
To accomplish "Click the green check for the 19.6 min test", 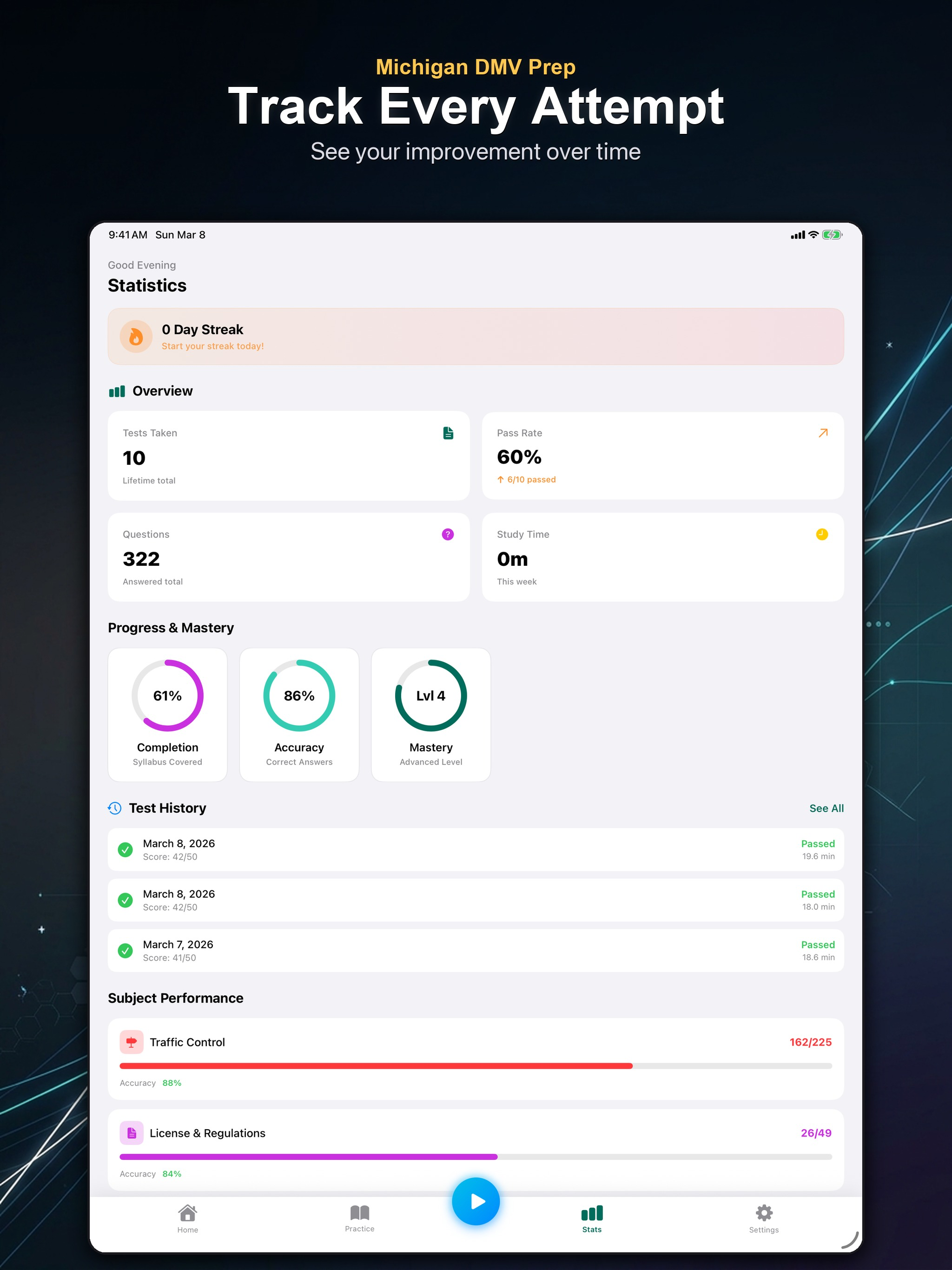I will (125, 850).
